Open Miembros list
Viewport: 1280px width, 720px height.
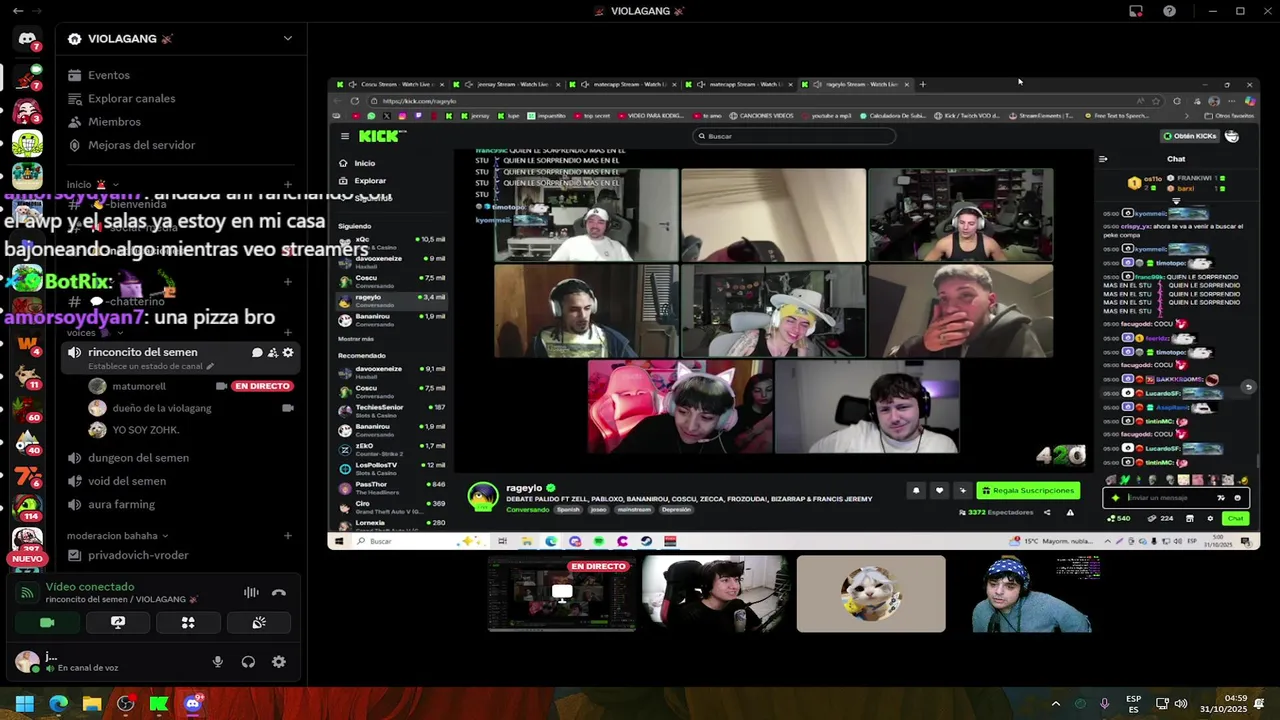tap(179, 122)
